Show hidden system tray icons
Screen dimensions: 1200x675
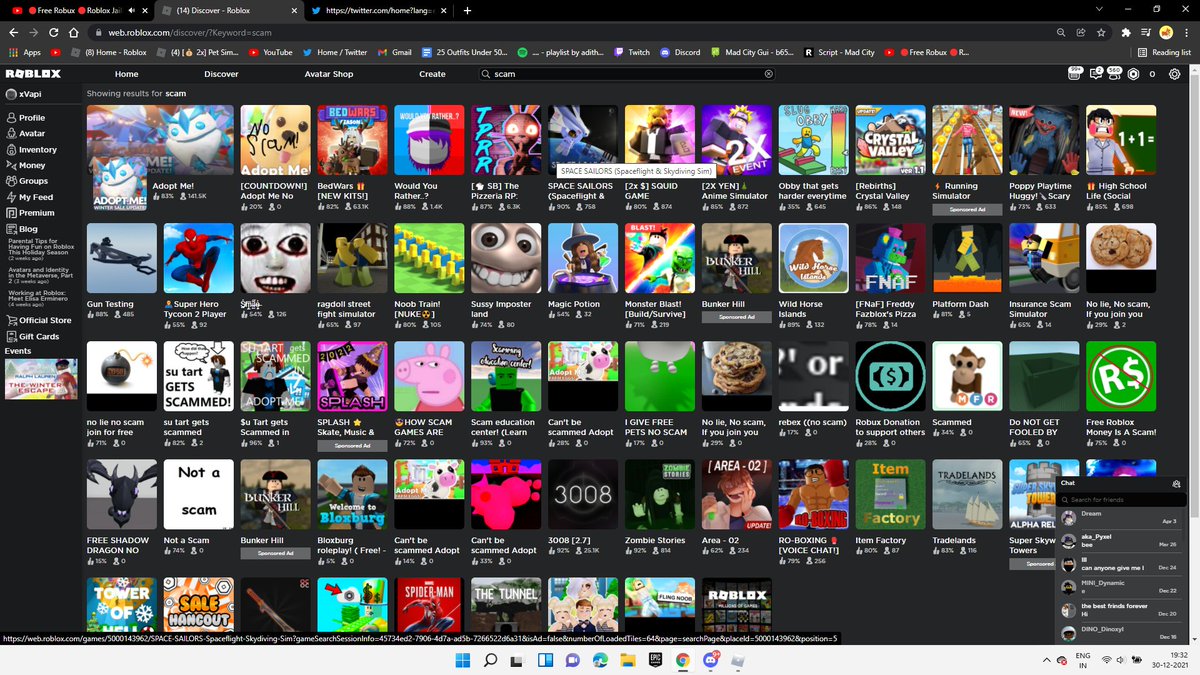1046,660
